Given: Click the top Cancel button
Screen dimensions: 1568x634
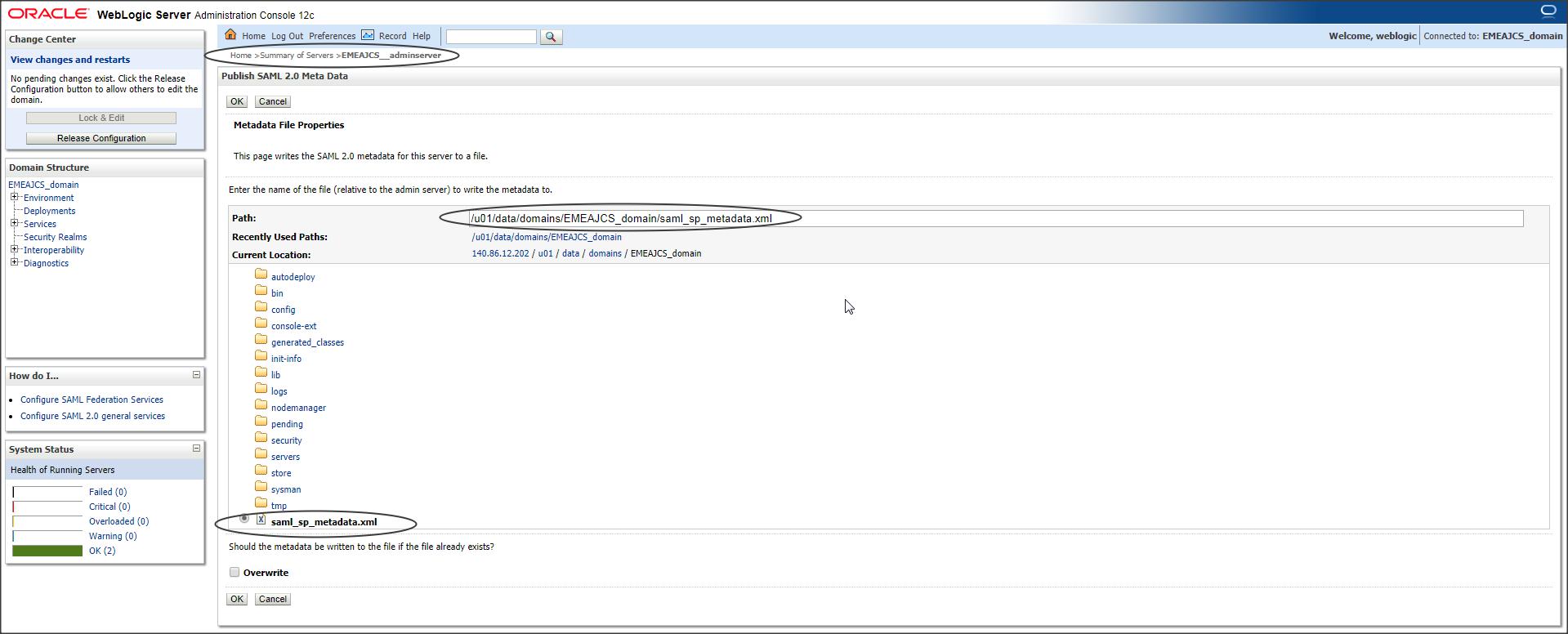Looking at the screenshot, I should pyautogui.click(x=273, y=101).
